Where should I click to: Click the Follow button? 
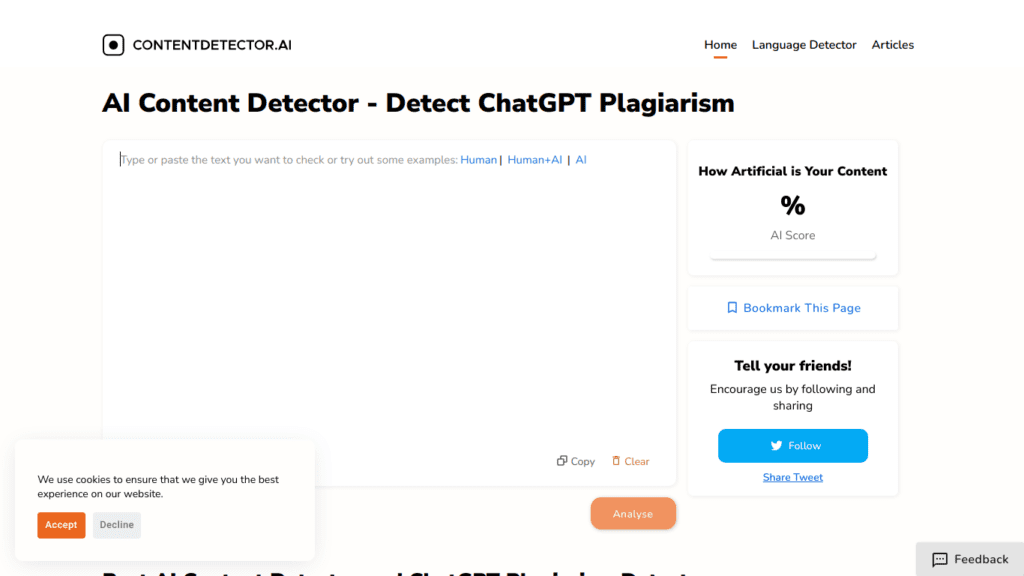point(792,445)
